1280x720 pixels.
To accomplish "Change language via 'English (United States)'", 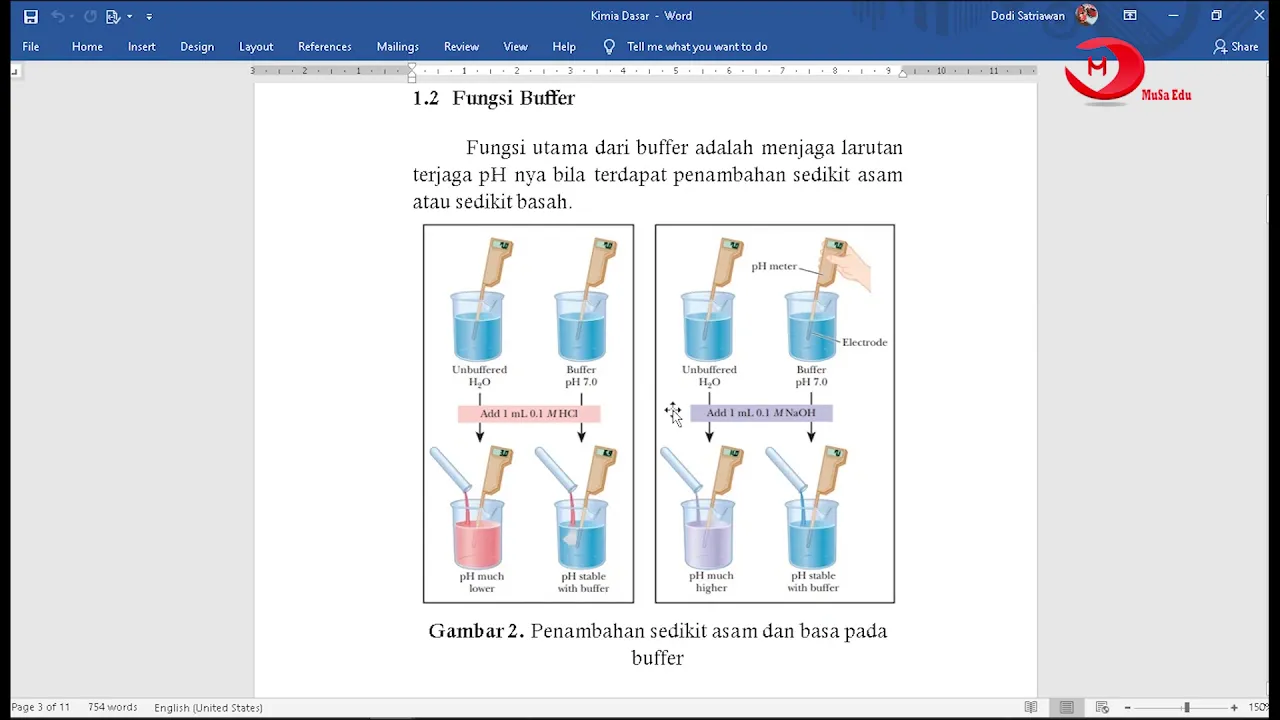I will pyautogui.click(x=208, y=707).
